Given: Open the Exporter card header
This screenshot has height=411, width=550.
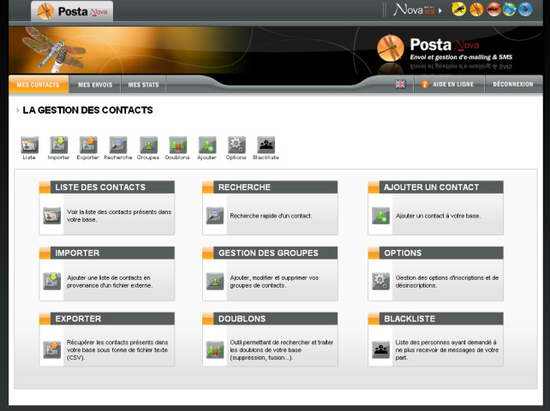Looking at the screenshot, I should point(107,319).
